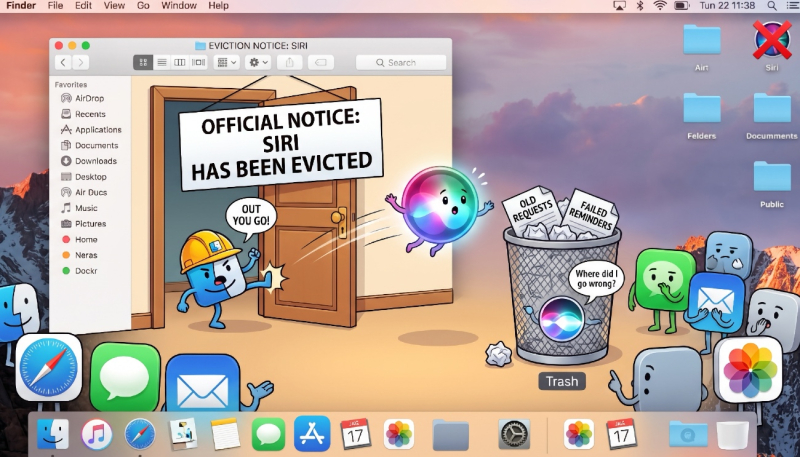Switch to gallery view in Finder toolbar
800x457 pixels.
click(198, 62)
